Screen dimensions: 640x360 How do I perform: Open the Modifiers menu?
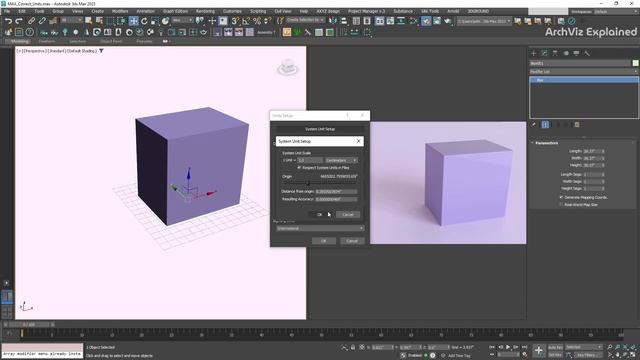[x=120, y=11]
